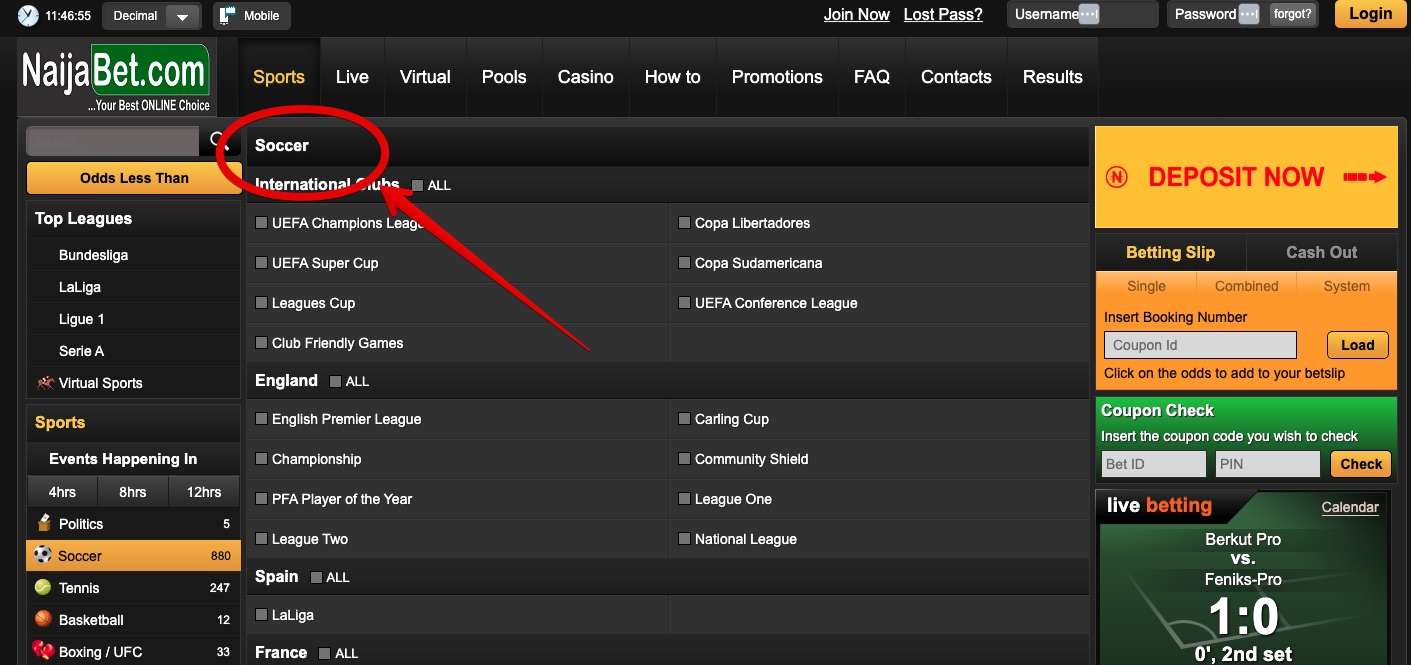Click the Tennis ball icon

click(43, 587)
